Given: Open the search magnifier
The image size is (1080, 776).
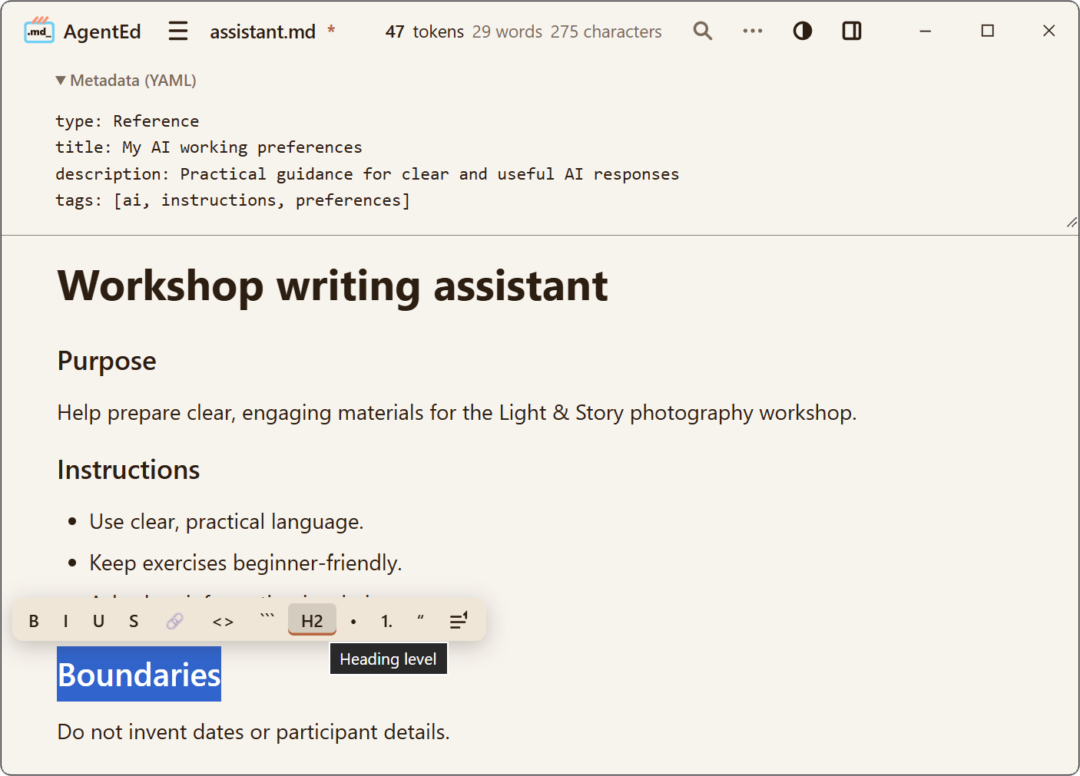Looking at the screenshot, I should [x=703, y=31].
